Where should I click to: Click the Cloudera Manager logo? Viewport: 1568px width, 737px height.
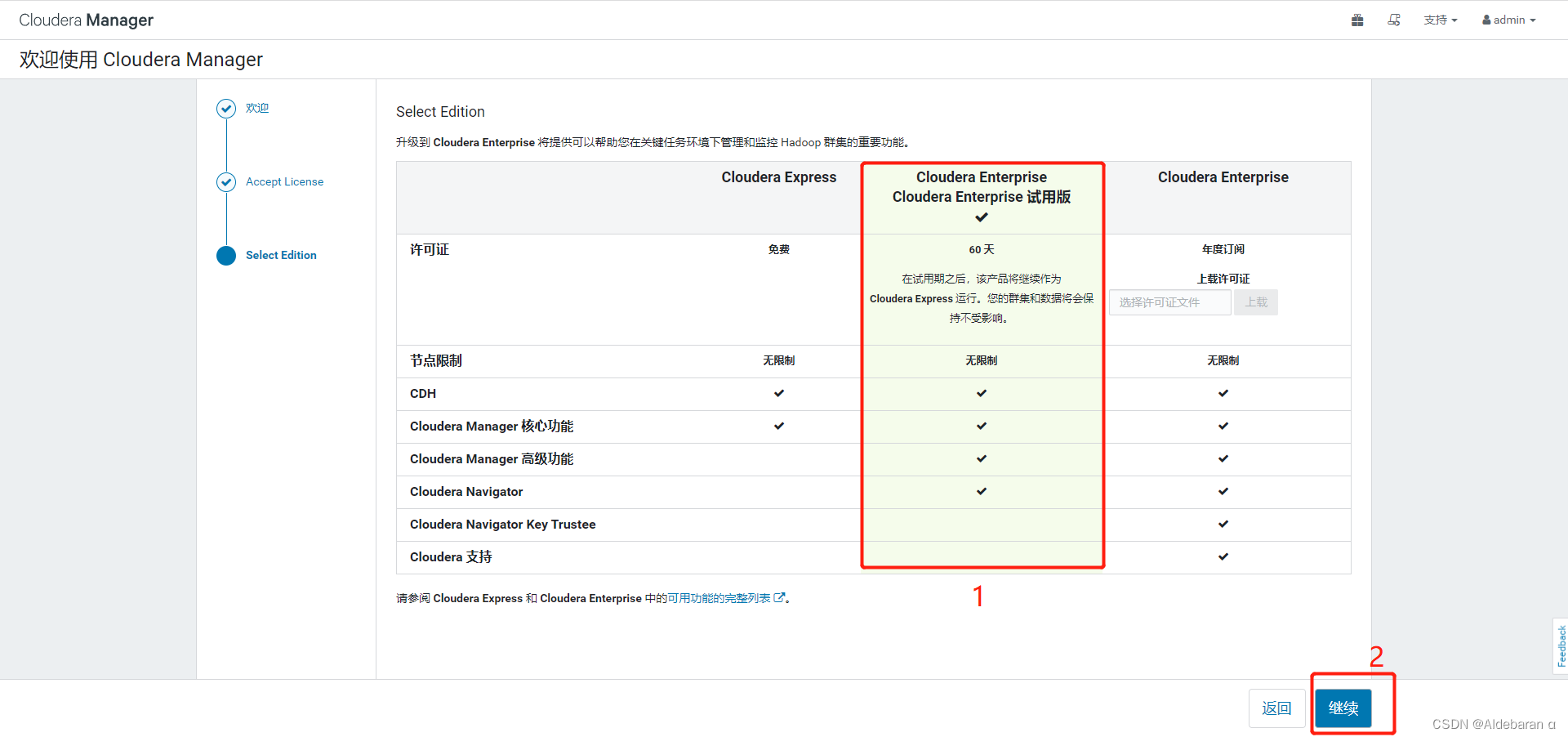click(x=87, y=20)
